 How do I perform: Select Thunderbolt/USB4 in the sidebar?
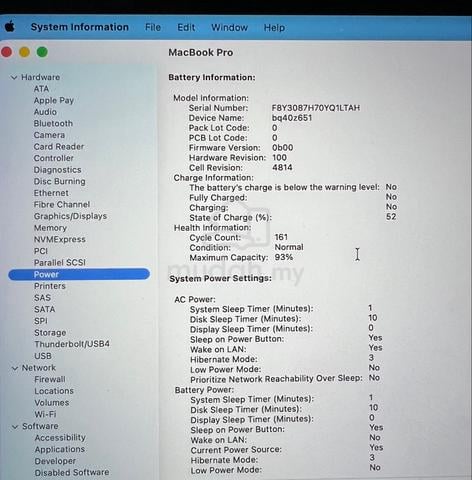(72, 344)
